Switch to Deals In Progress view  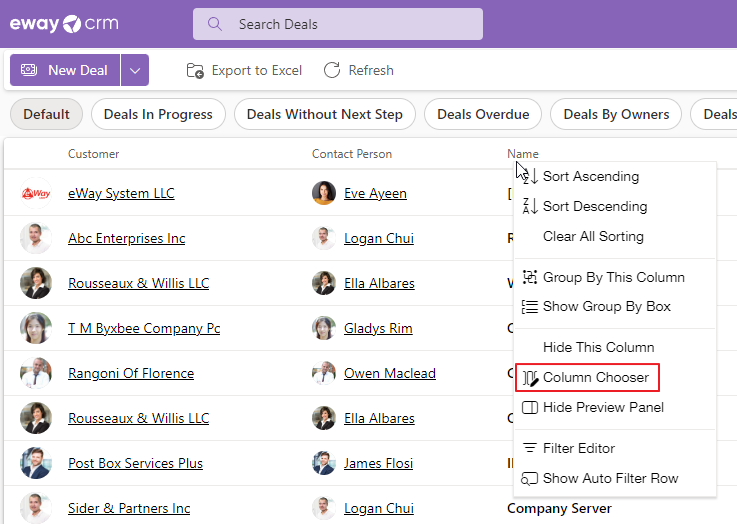[x=158, y=114]
